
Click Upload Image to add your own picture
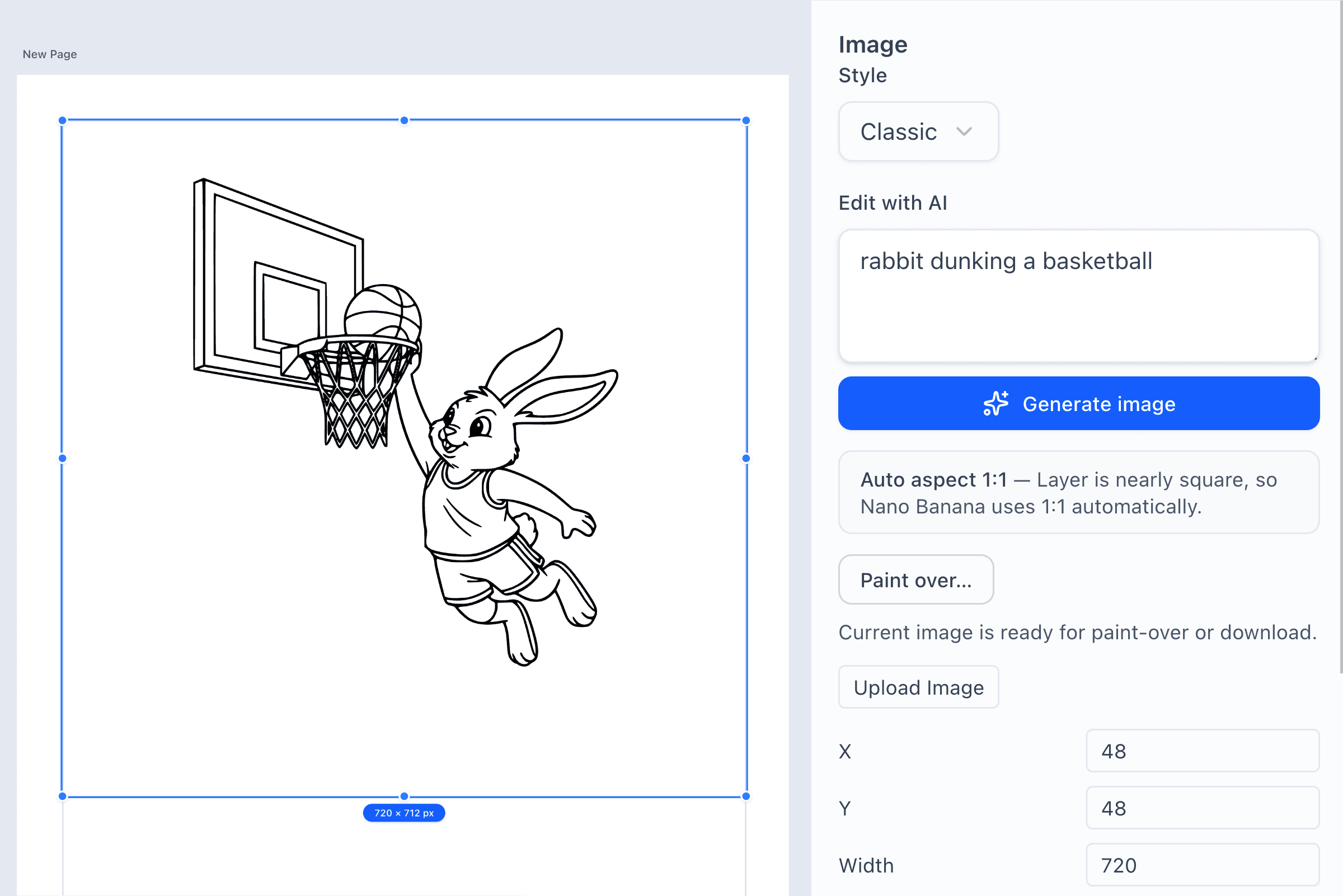point(918,687)
